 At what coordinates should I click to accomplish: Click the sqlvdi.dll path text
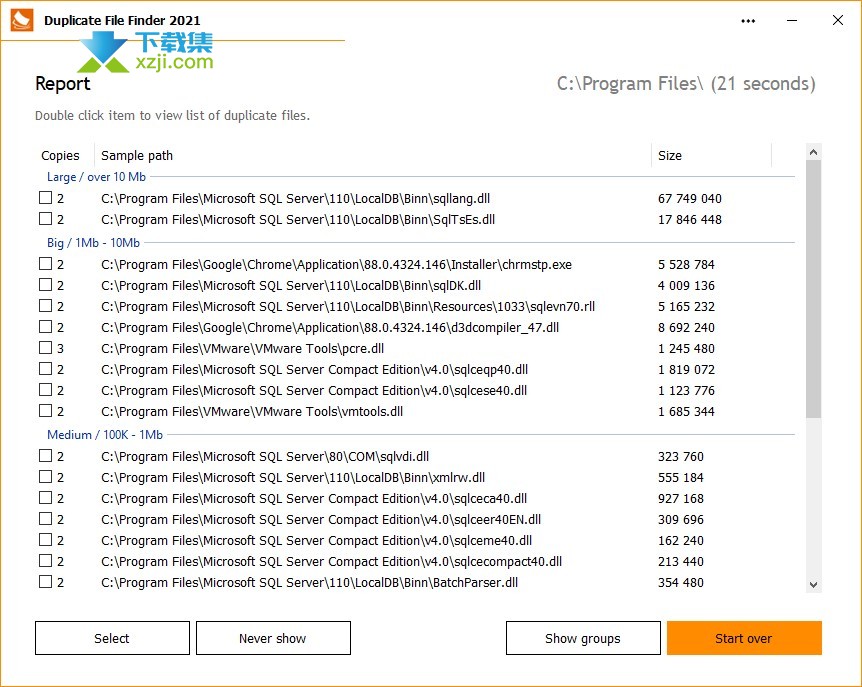[x=265, y=456]
